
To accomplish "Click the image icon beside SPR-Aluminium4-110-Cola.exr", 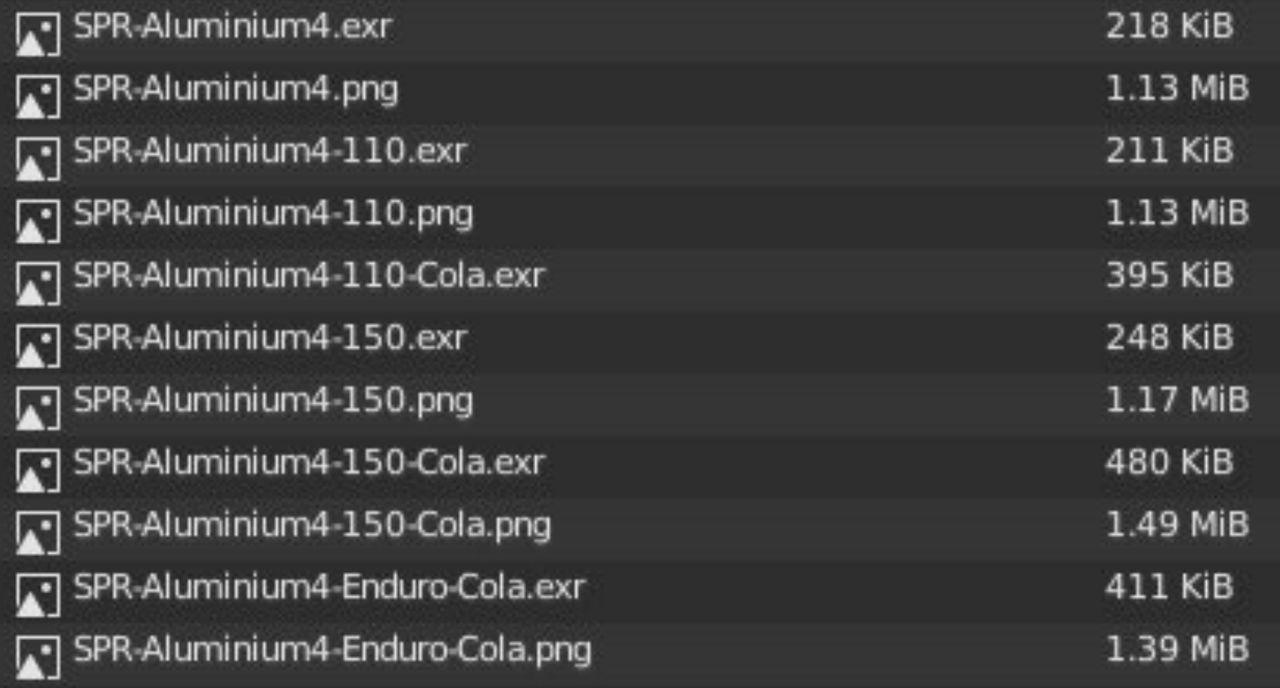I will (40, 278).
